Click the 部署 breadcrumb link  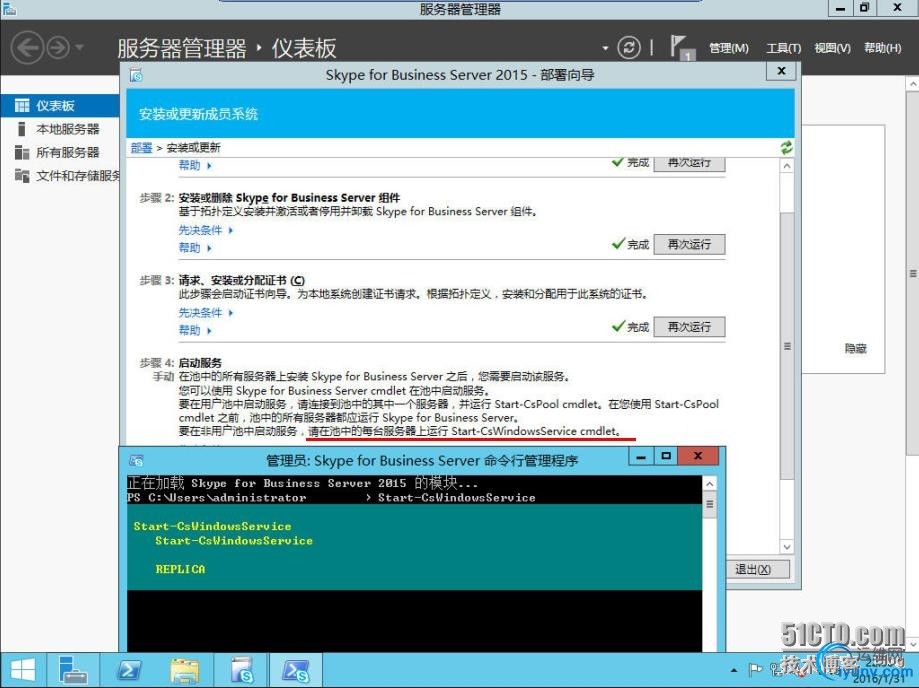(x=141, y=148)
